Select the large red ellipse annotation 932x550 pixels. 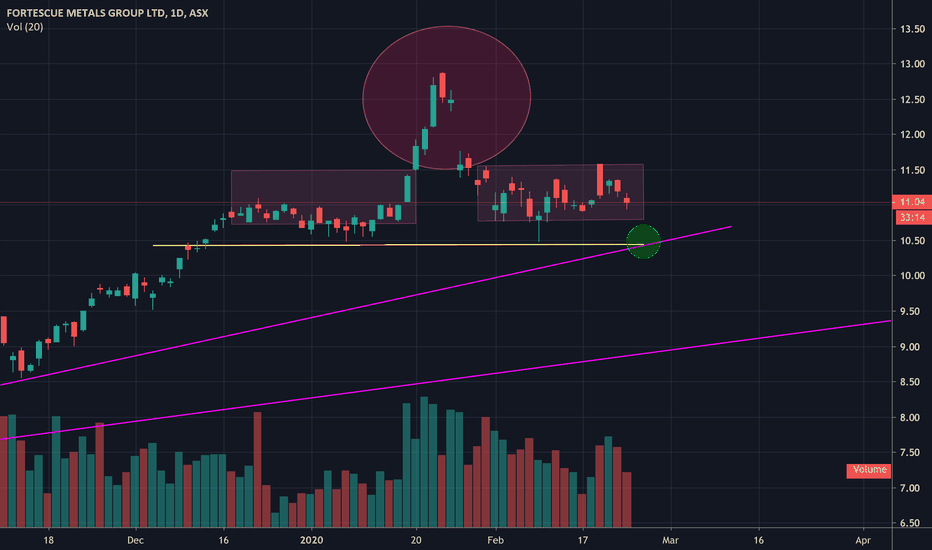[x=446, y=98]
